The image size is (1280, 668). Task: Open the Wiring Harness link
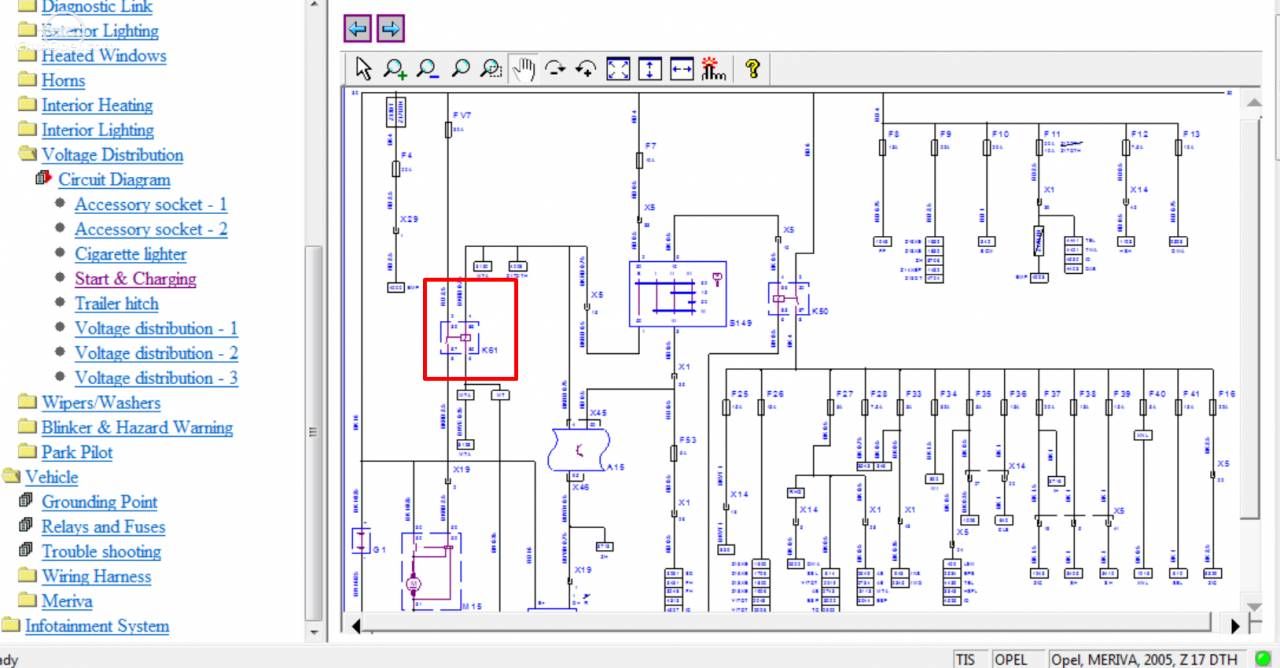click(x=96, y=576)
